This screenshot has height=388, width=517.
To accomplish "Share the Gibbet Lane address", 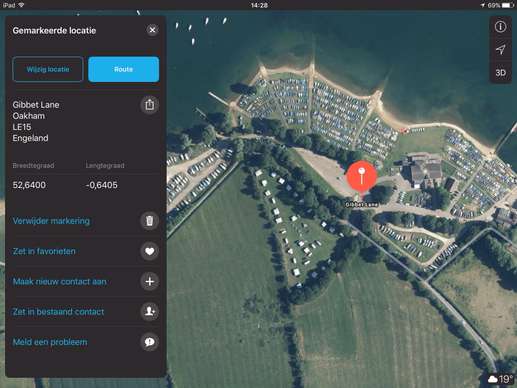I will coord(149,105).
